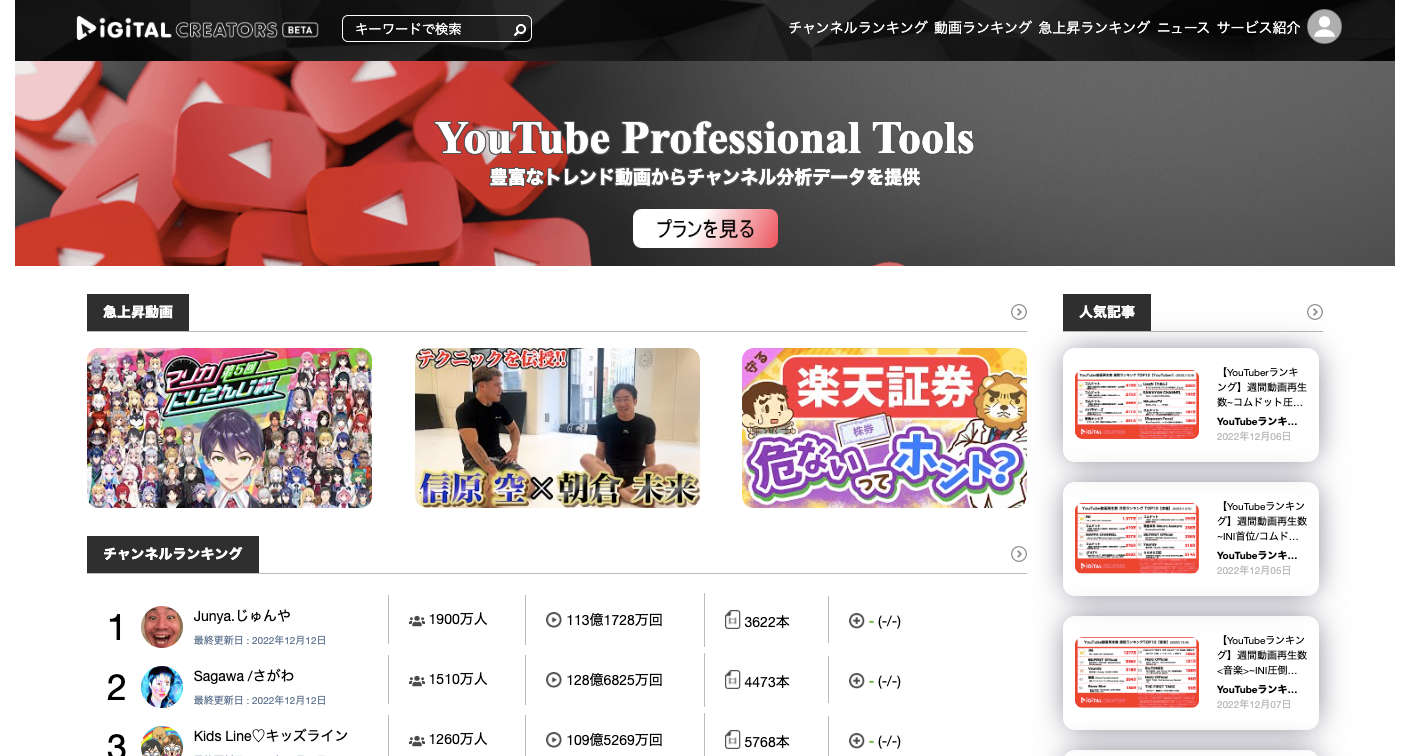Click the BETA badge beside logo
Viewport: 1418px width, 756px height.
[300, 29]
